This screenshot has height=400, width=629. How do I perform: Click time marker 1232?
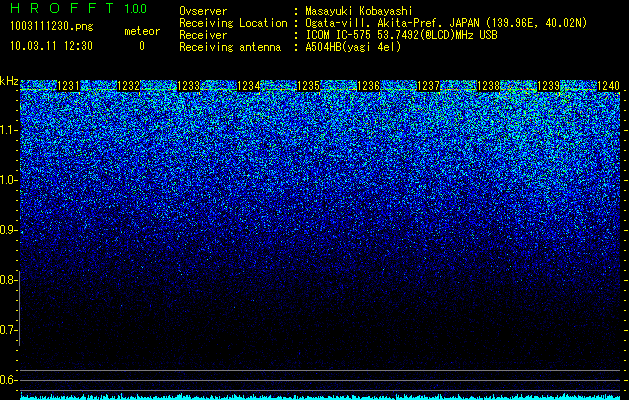(129, 85)
